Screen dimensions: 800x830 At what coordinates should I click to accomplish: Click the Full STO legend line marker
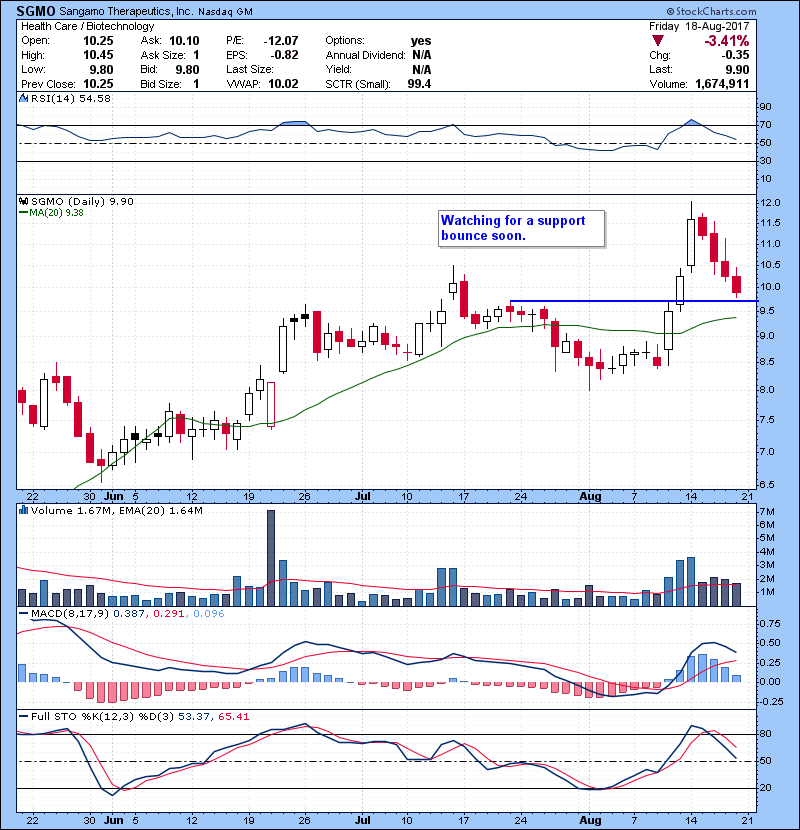(23, 717)
